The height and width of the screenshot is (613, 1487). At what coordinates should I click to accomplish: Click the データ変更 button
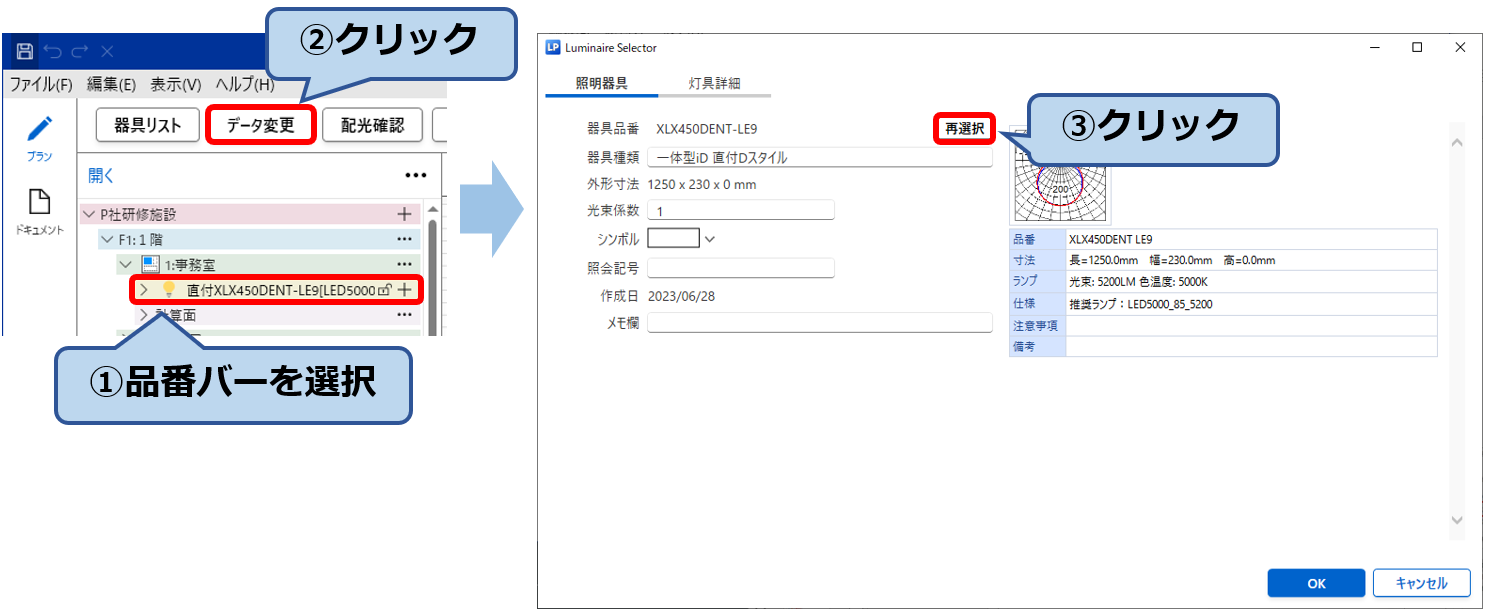tap(260, 125)
